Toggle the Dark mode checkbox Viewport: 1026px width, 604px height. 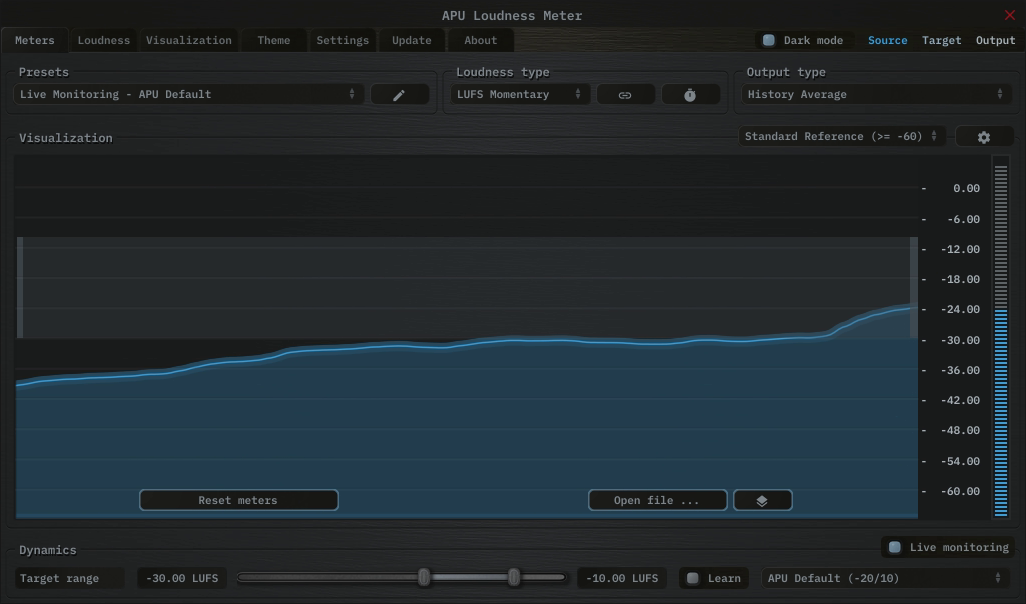(769, 41)
